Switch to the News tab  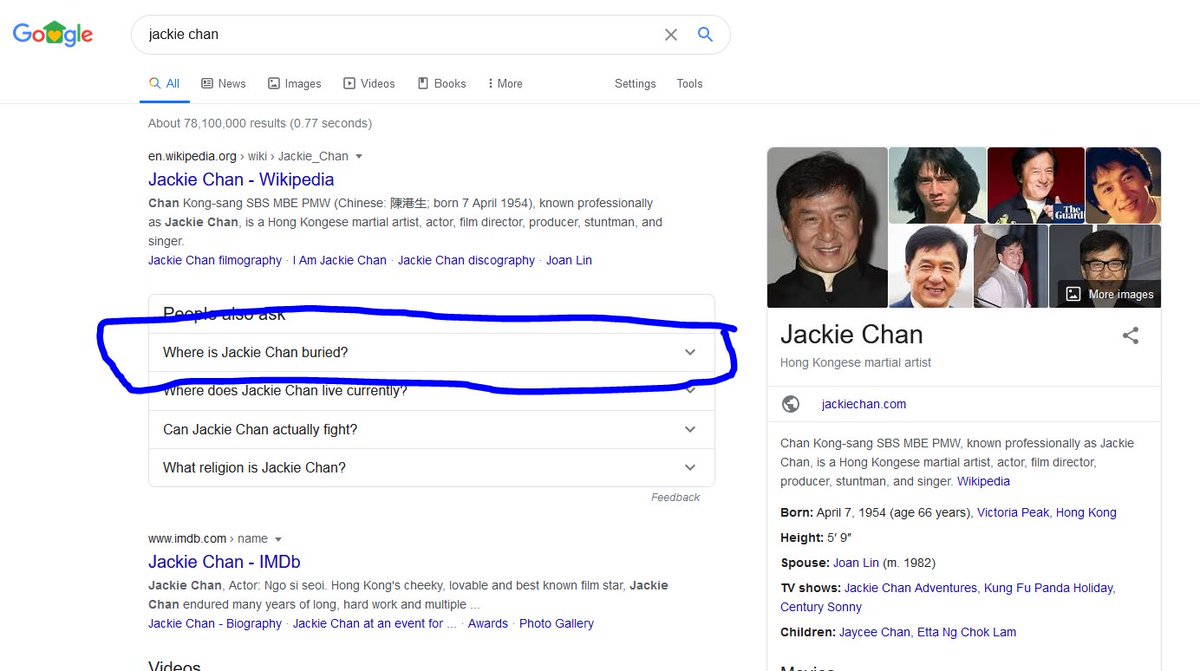[223, 84]
